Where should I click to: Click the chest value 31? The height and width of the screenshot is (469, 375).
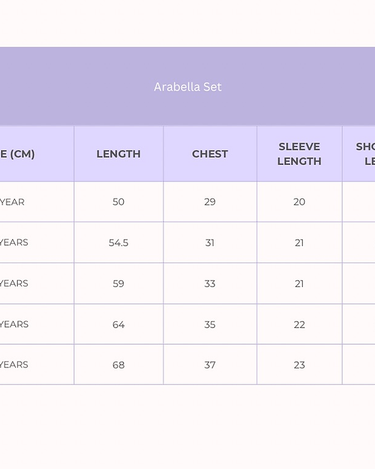tap(210, 243)
